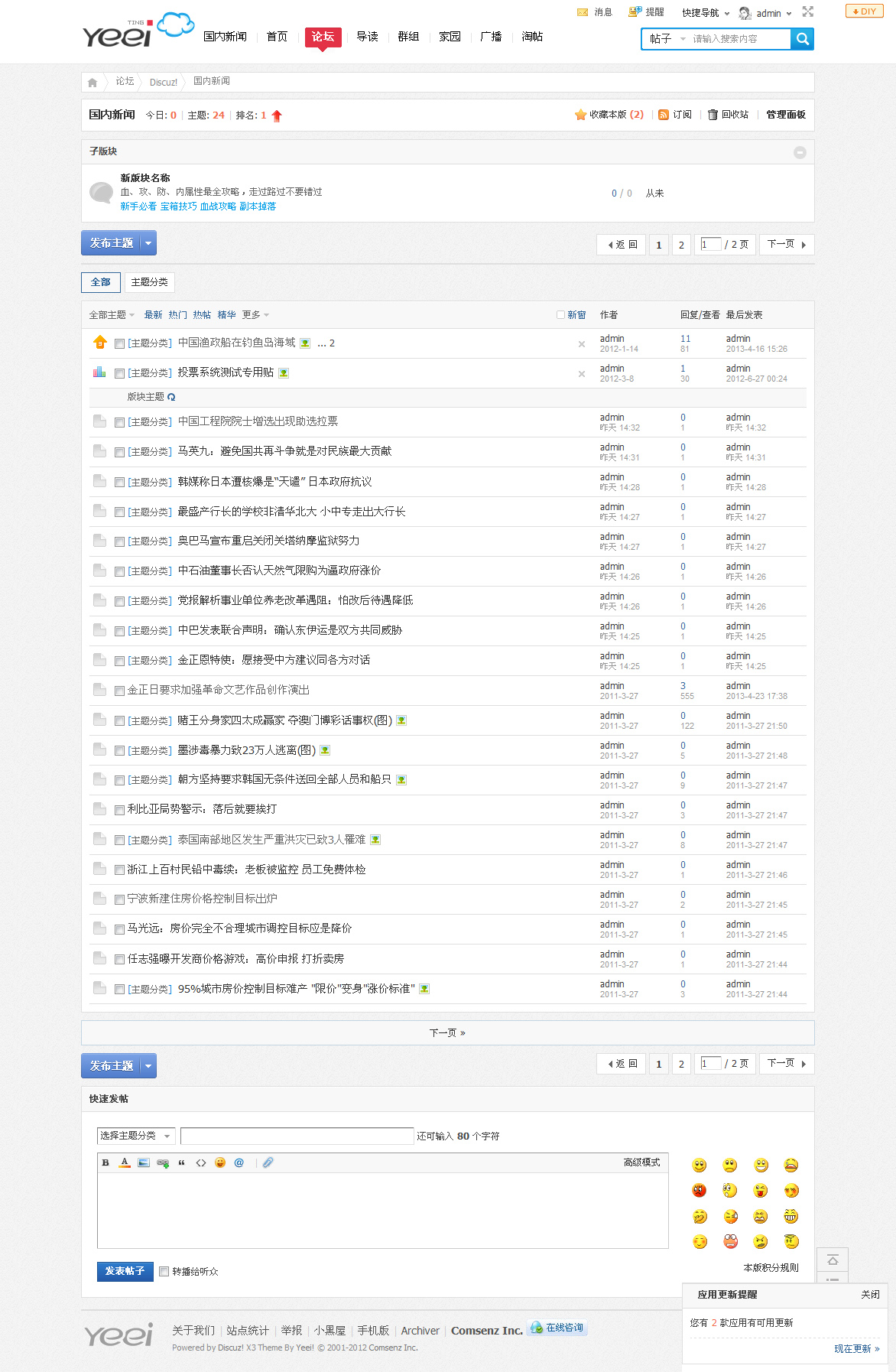Viewport: 896px width, 1372px height.
Task: Click 收藏本版 favorite link
Action: pyautogui.click(x=609, y=115)
